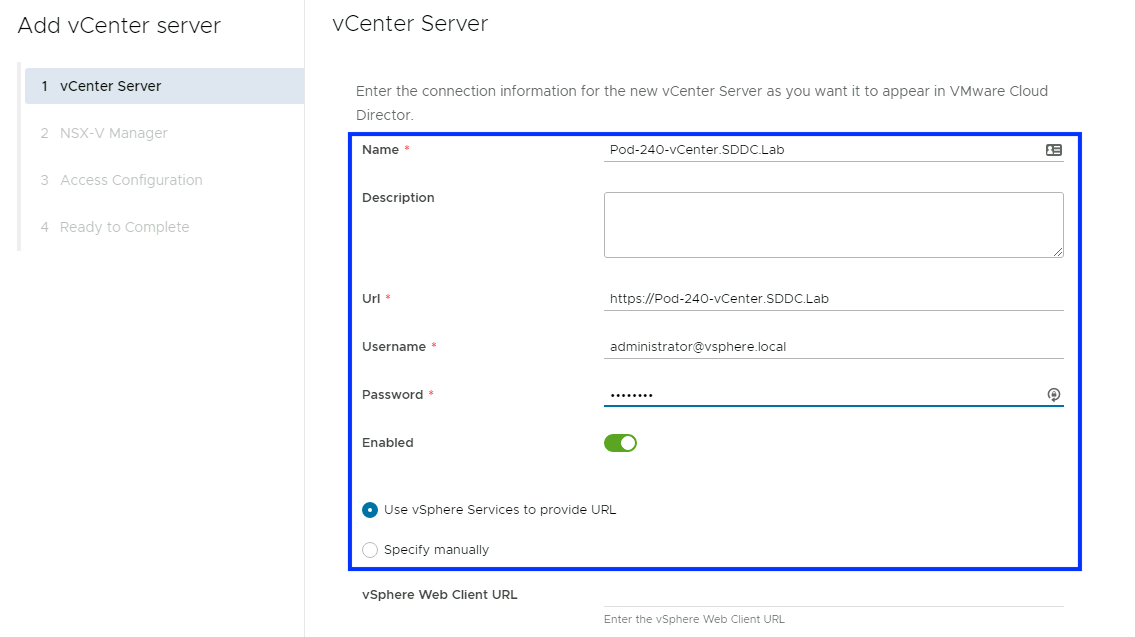
Task: Focus the Description text area
Action: [832, 225]
